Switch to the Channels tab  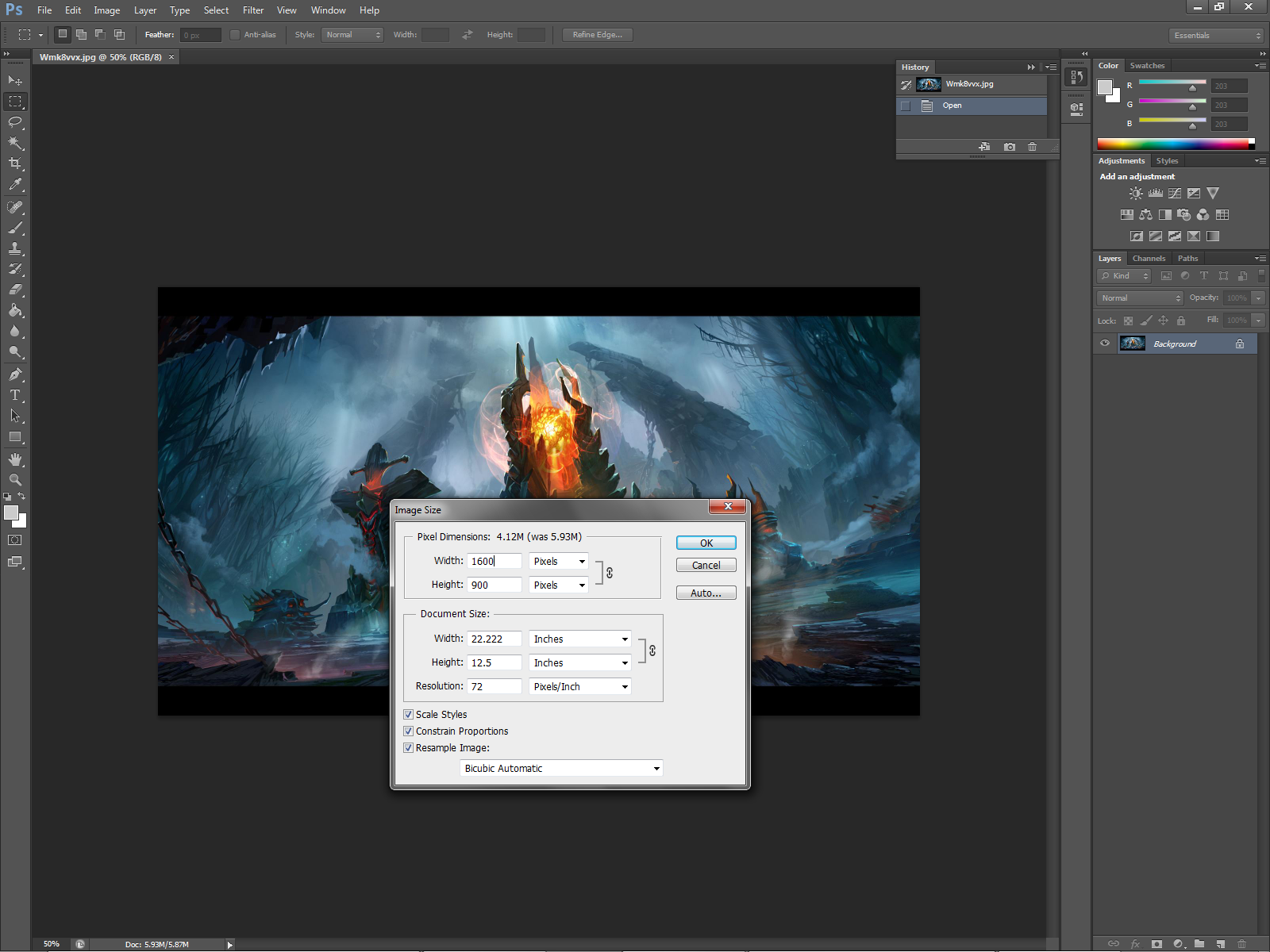tap(1148, 259)
